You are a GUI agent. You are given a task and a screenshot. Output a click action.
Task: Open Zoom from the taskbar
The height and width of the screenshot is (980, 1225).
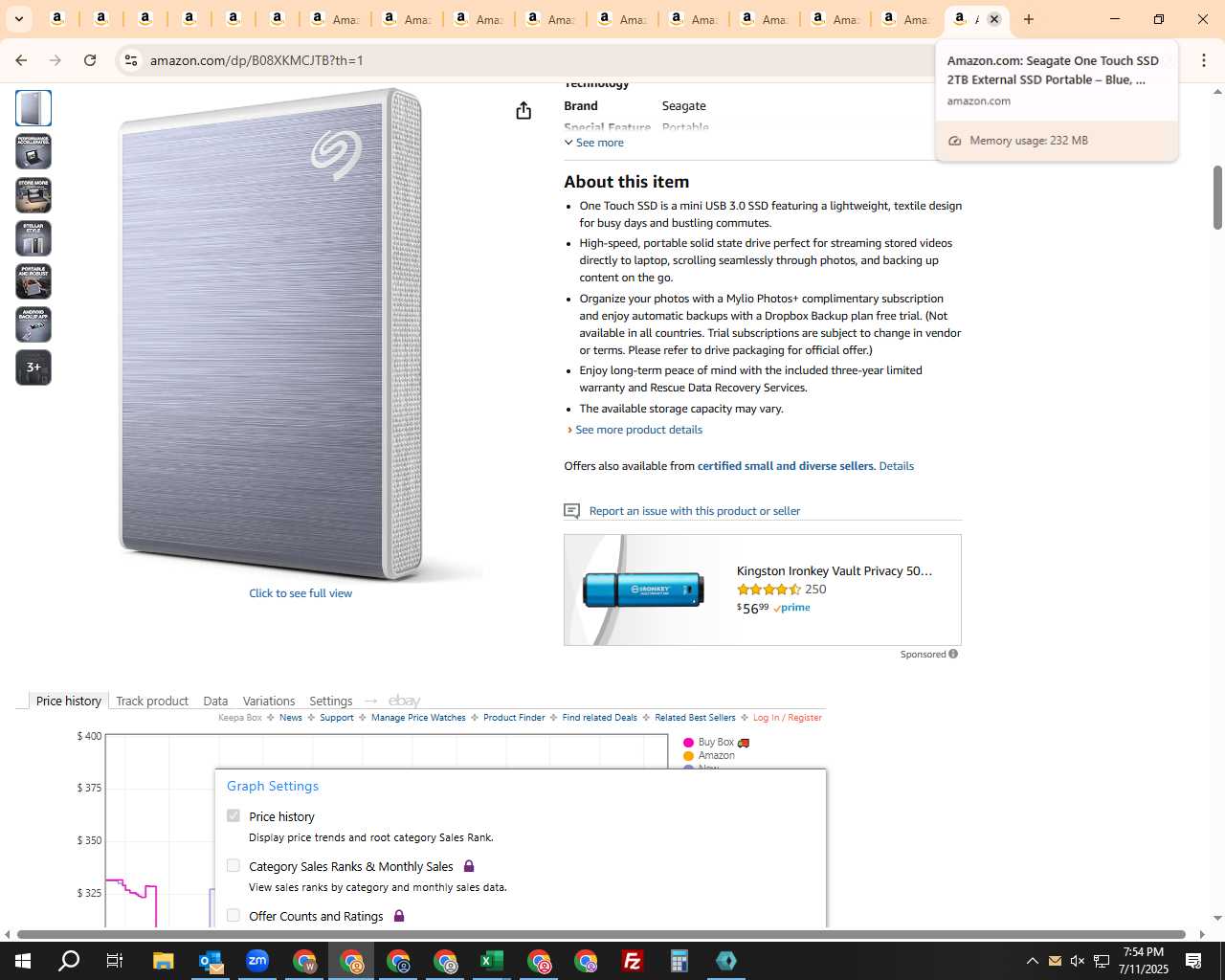pos(257,961)
